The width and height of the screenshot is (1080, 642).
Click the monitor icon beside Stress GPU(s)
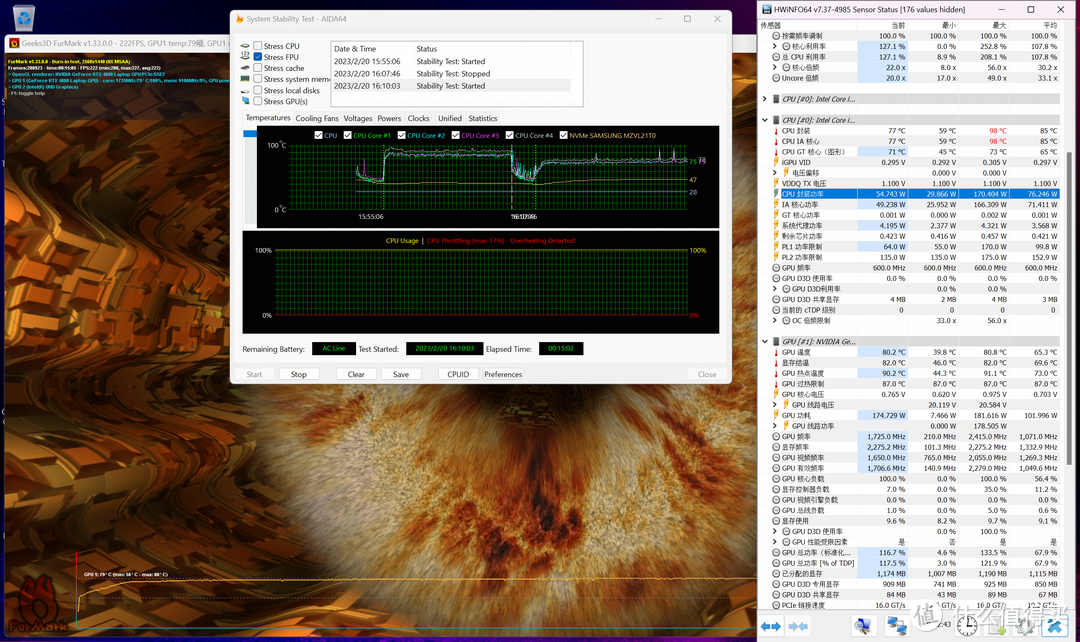[245, 101]
